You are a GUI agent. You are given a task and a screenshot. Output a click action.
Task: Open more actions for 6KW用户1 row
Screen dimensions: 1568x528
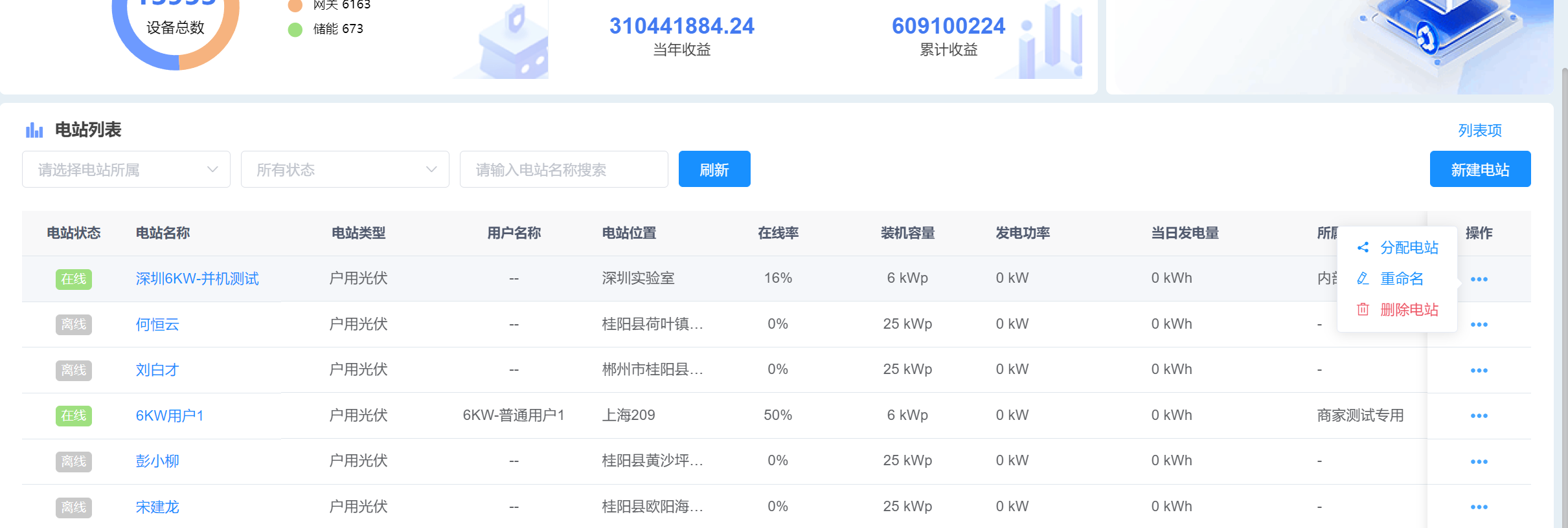tap(1479, 415)
